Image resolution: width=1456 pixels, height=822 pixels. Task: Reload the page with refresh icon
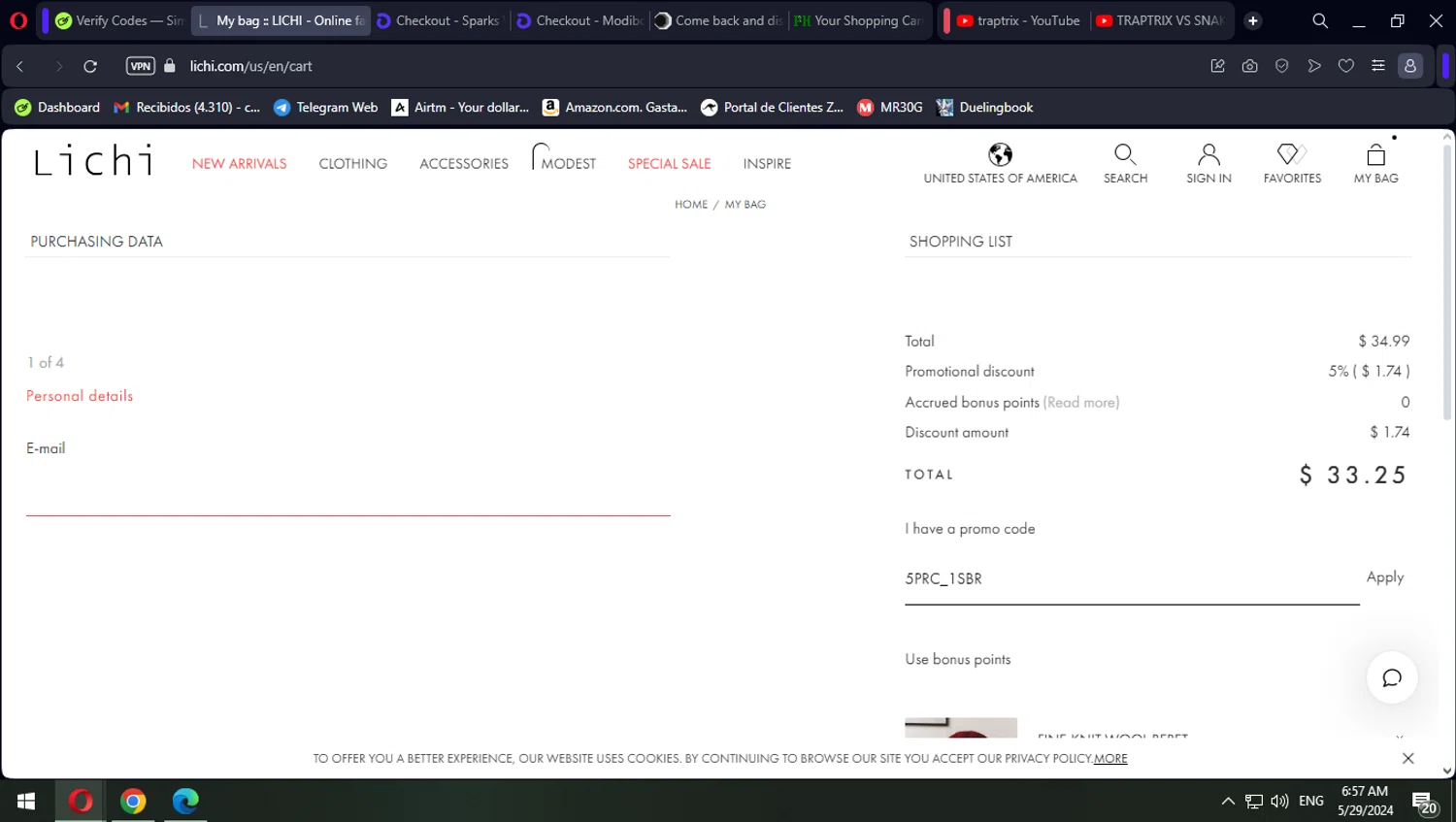[90, 66]
